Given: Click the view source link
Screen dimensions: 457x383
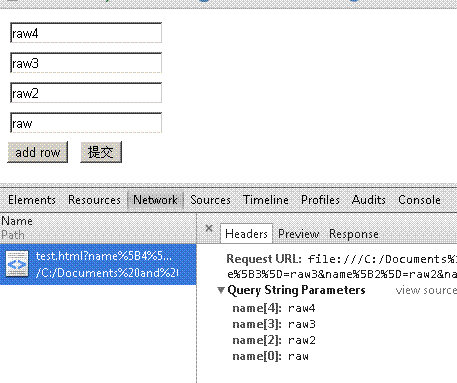Looking at the screenshot, I should tap(426, 290).
